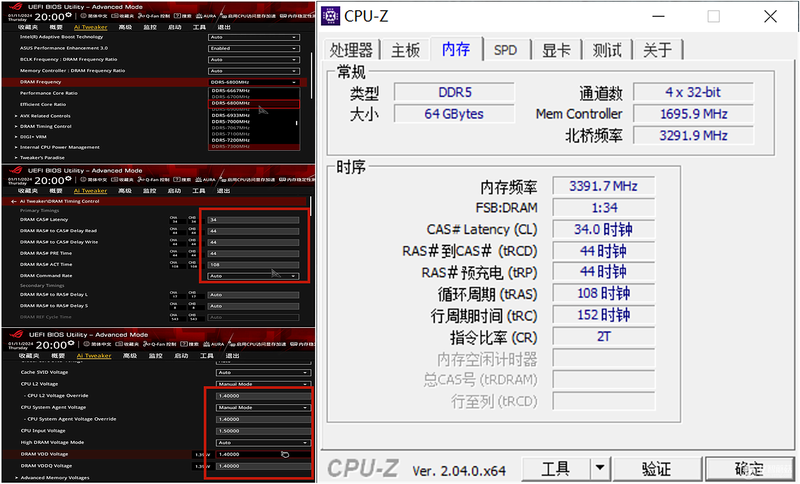Click clock gear icon in voltage BIOS panel
The image size is (800, 484).
pyautogui.click(x=70, y=342)
